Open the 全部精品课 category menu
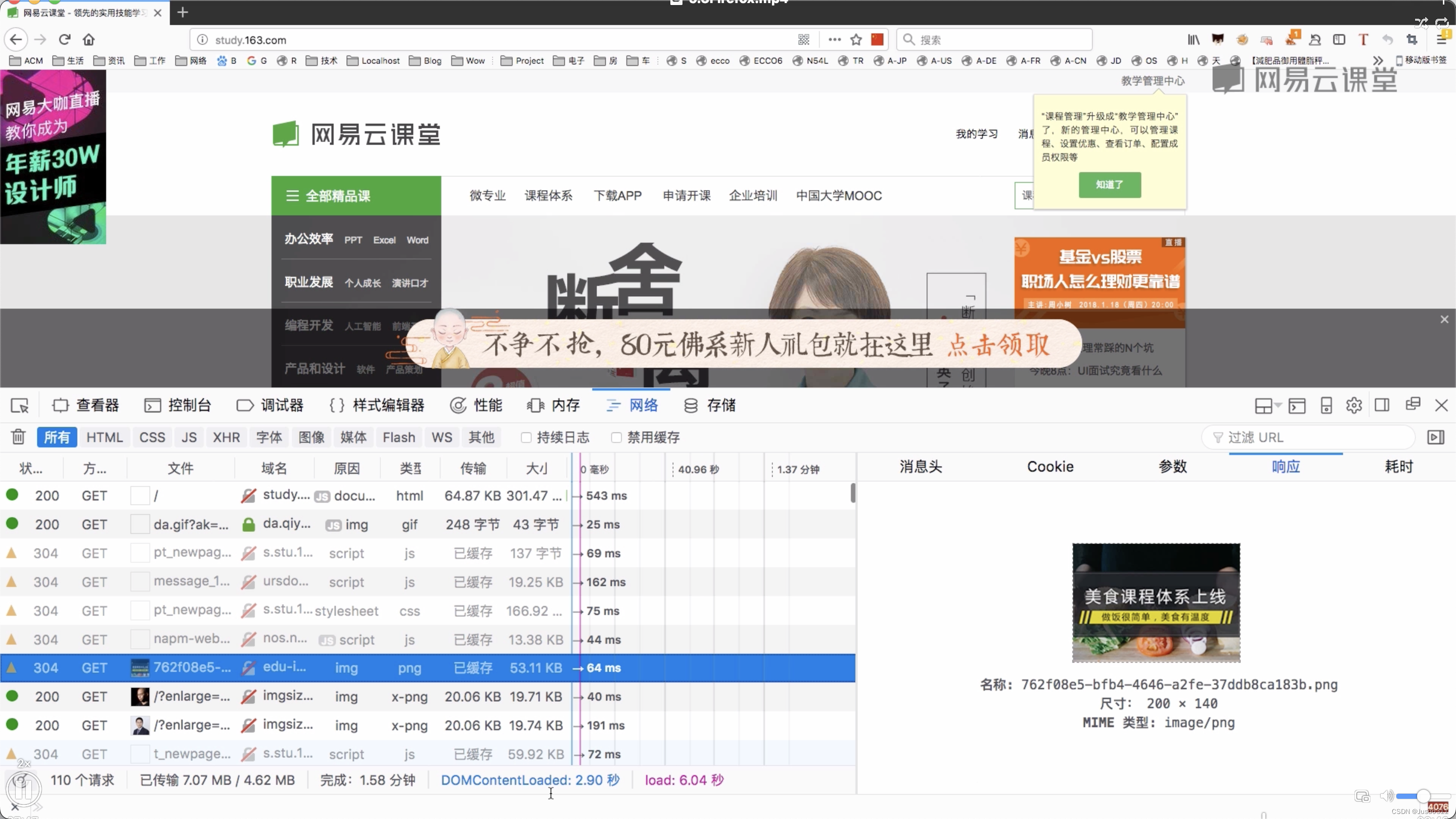The image size is (1456, 819). tap(356, 196)
